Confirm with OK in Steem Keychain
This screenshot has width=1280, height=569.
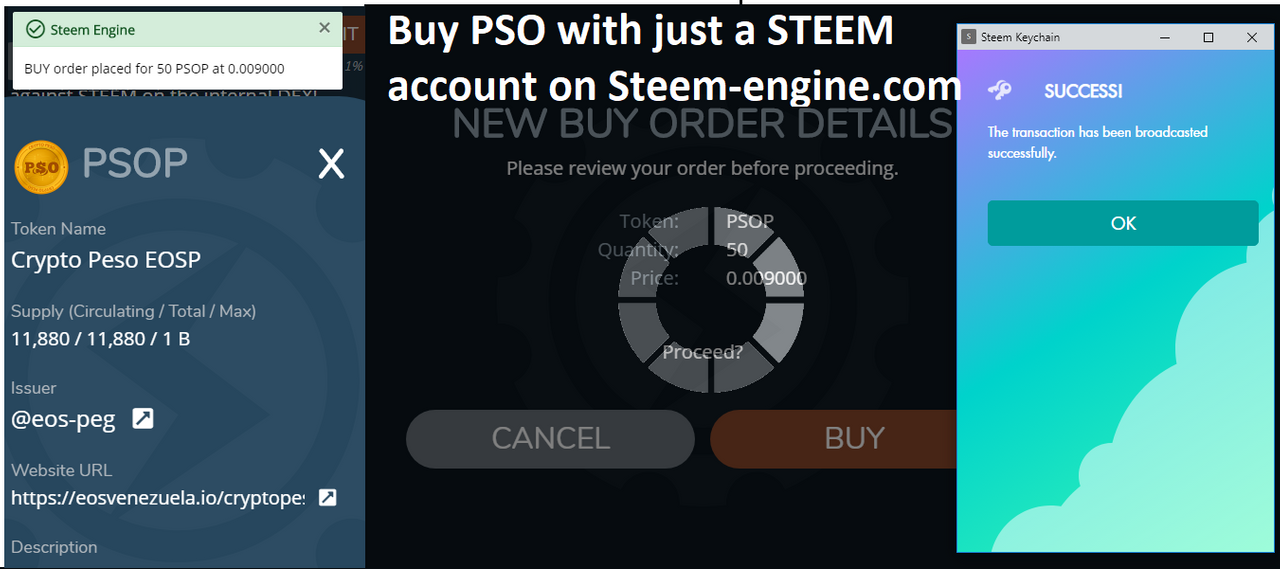coord(1122,223)
